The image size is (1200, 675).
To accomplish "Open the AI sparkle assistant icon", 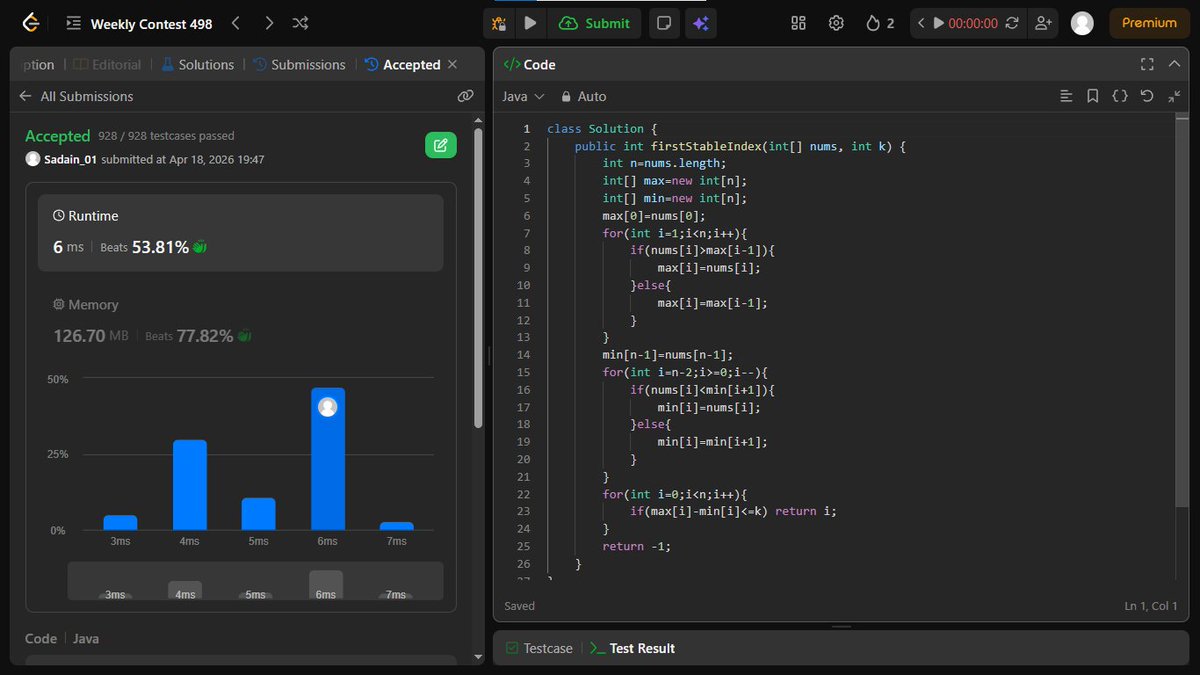I will [x=700, y=23].
